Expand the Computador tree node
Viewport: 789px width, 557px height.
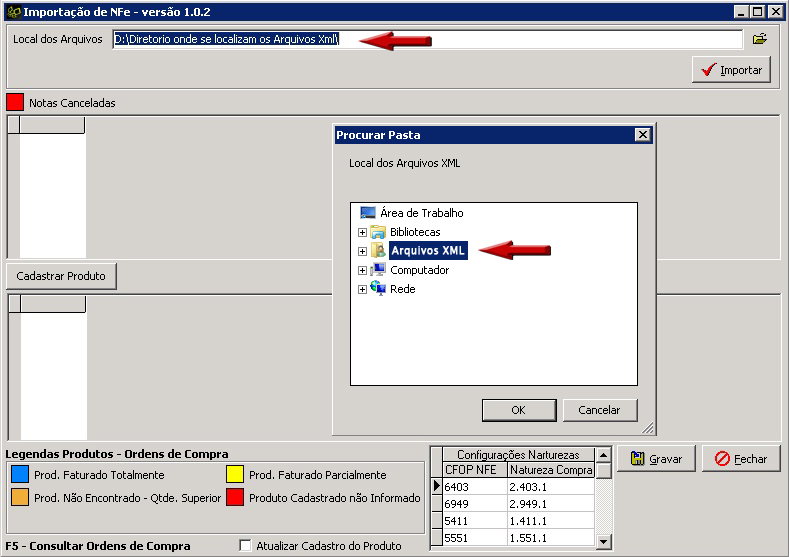[362, 270]
